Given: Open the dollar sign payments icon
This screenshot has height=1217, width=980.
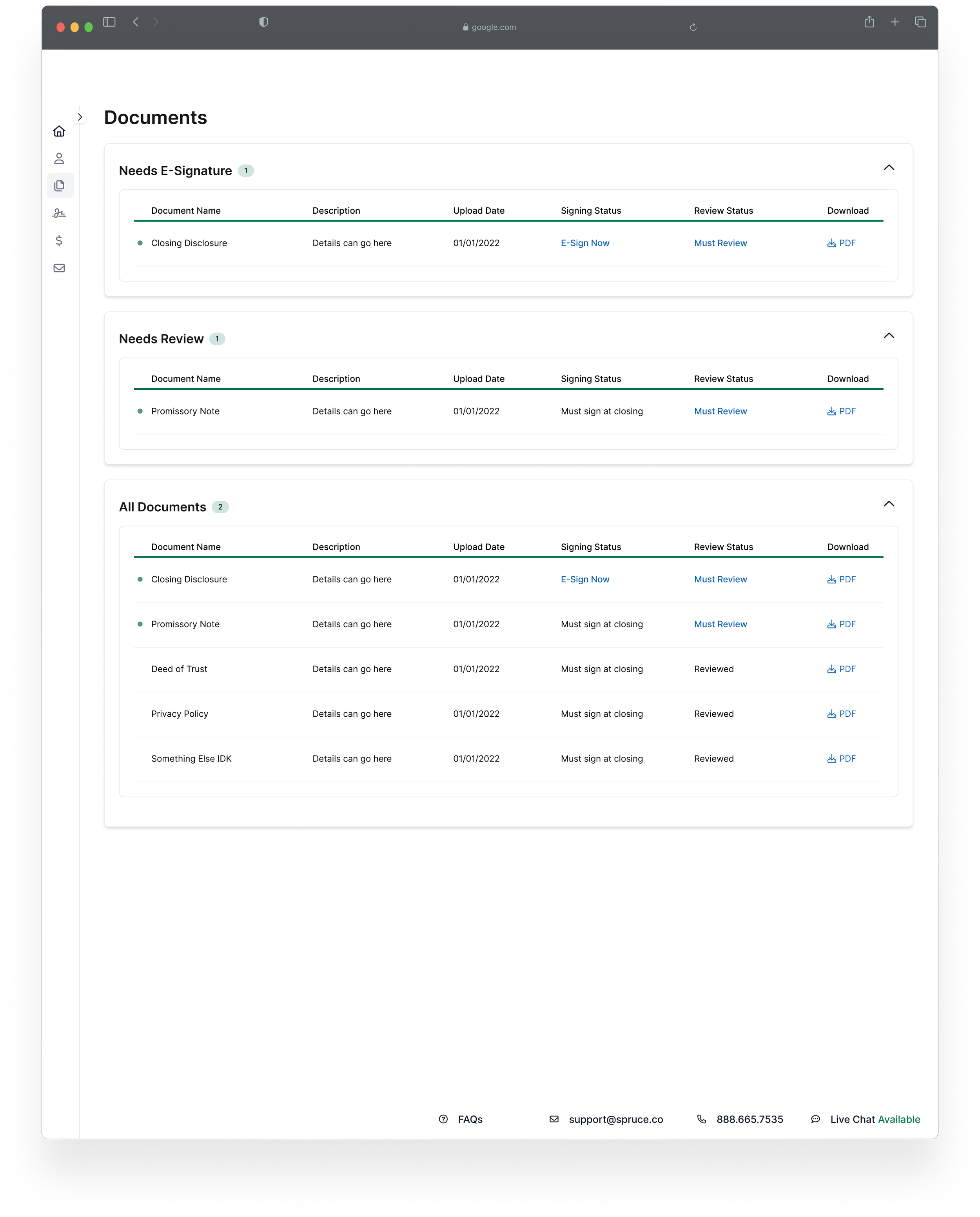Looking at the screenshot, I should 59,240.
